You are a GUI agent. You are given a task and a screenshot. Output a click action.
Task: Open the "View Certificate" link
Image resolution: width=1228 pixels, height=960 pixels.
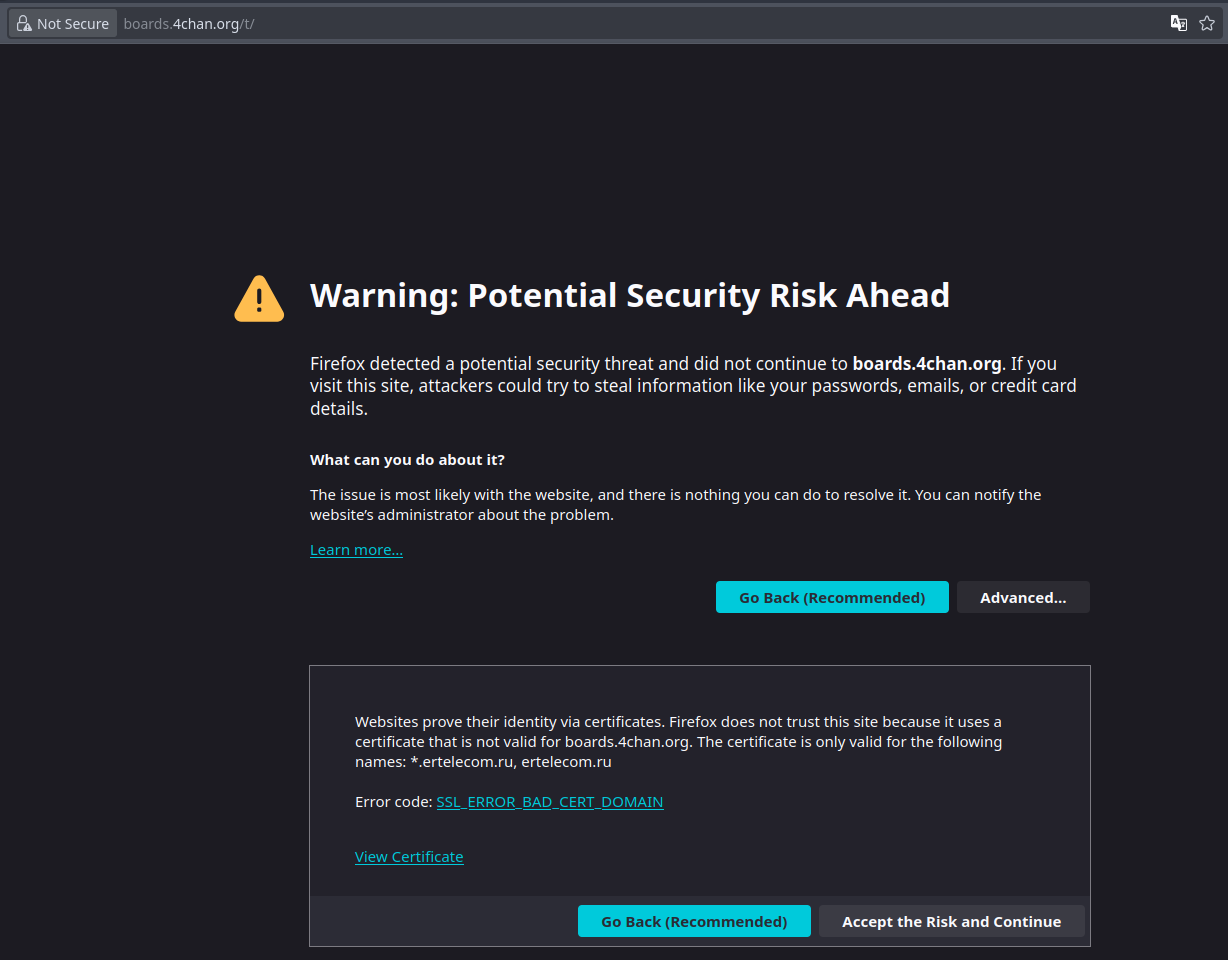click(409, 857)
